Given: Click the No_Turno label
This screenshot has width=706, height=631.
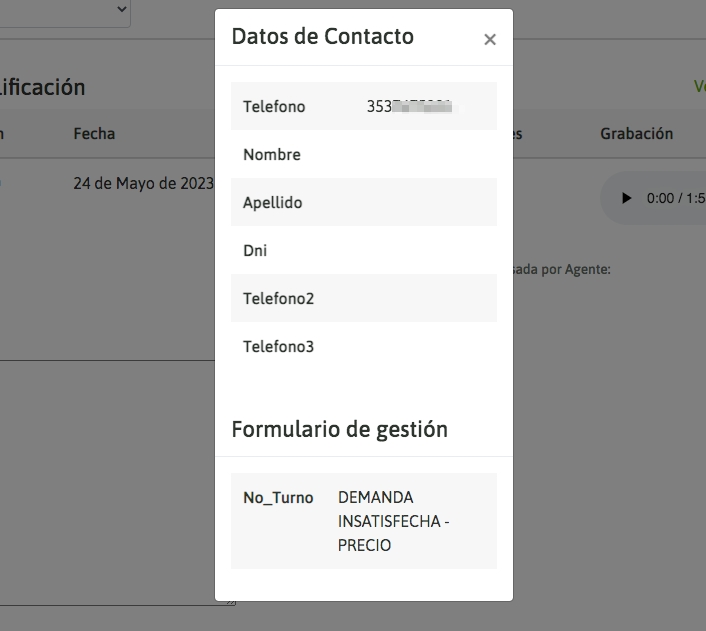Looking at the screenshot, I should [x=278, y=497].
